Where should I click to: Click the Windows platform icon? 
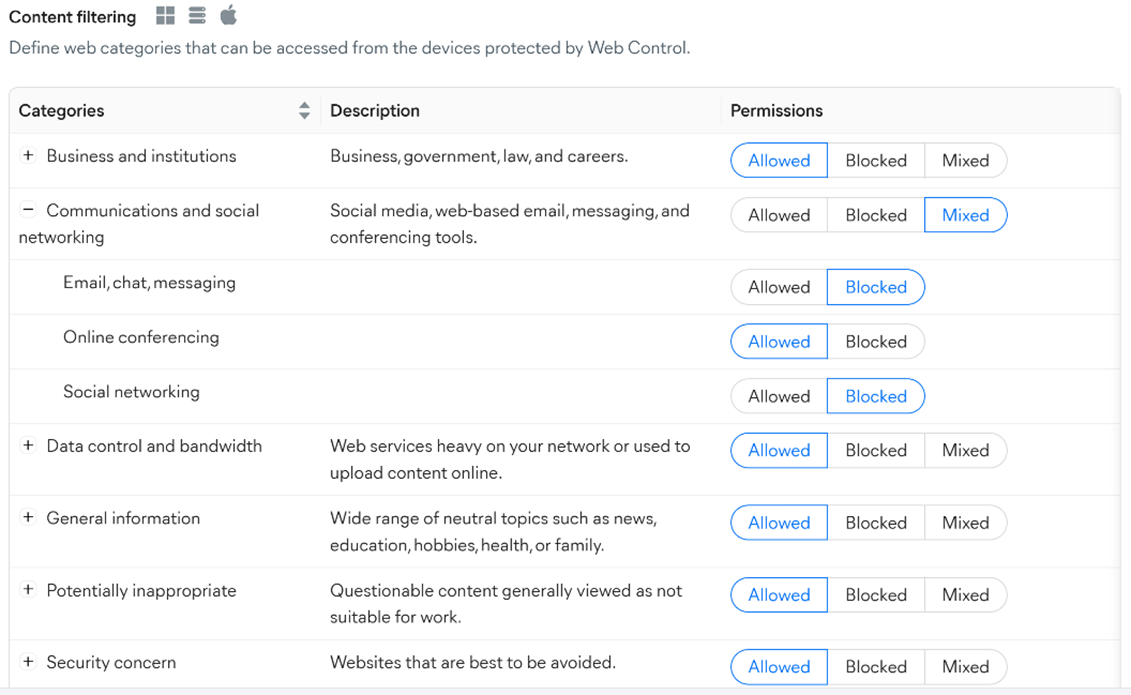[x=166, y=16]
